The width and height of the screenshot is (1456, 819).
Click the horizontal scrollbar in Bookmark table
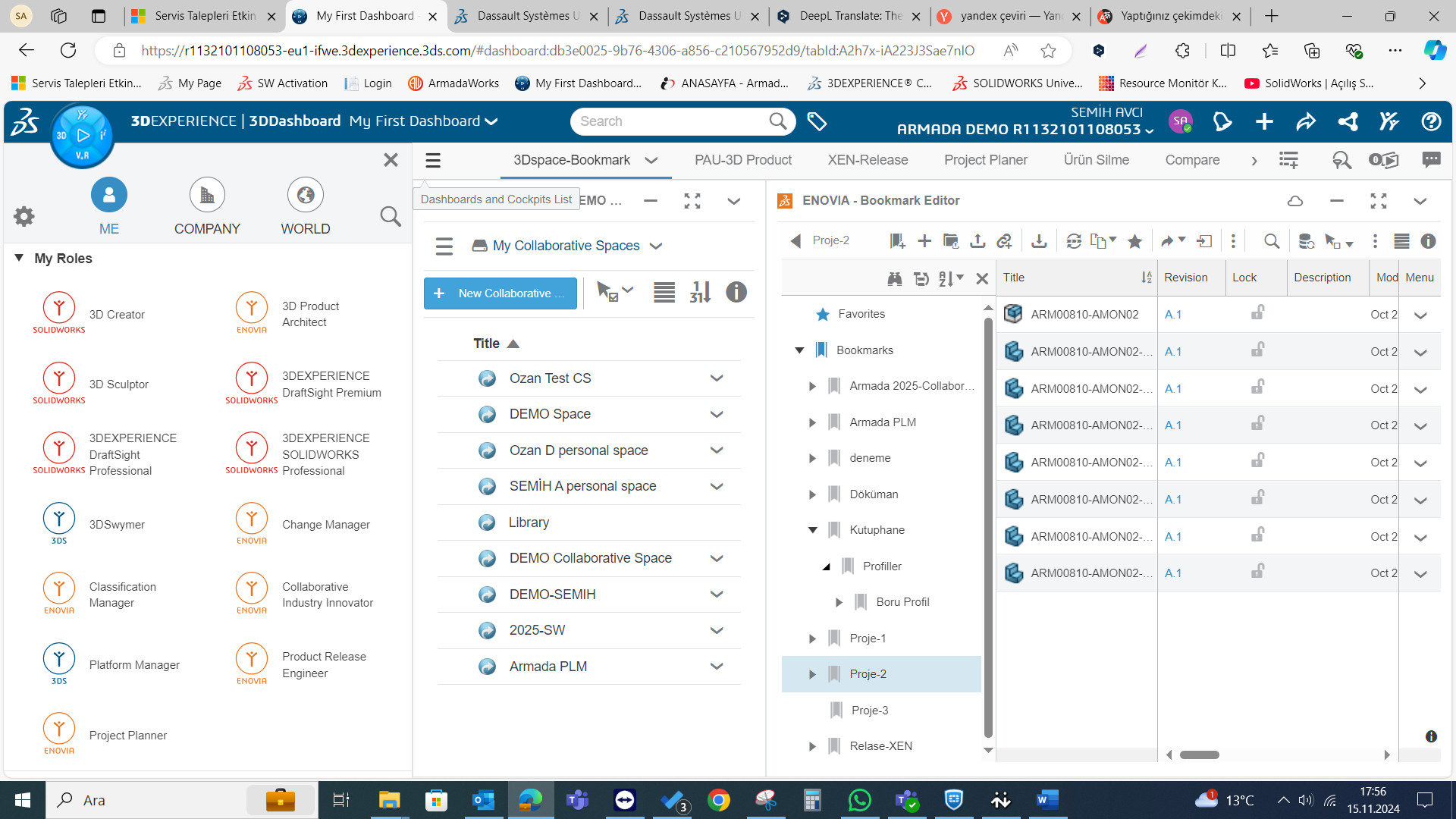pyautogui.click(x=1200, y=755)
